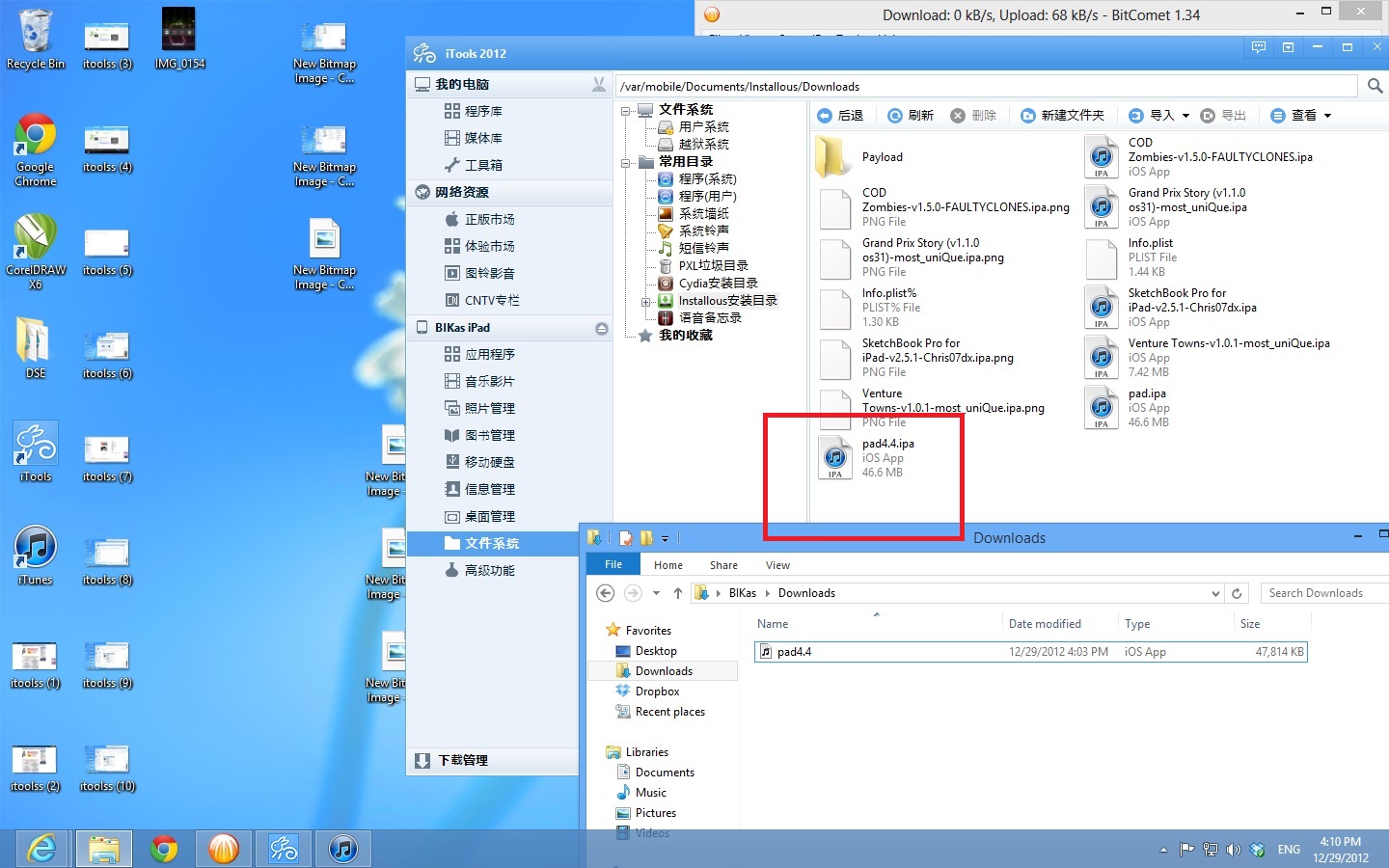Open CNTV专栏 in iTools sidebar

click(481, 300)
